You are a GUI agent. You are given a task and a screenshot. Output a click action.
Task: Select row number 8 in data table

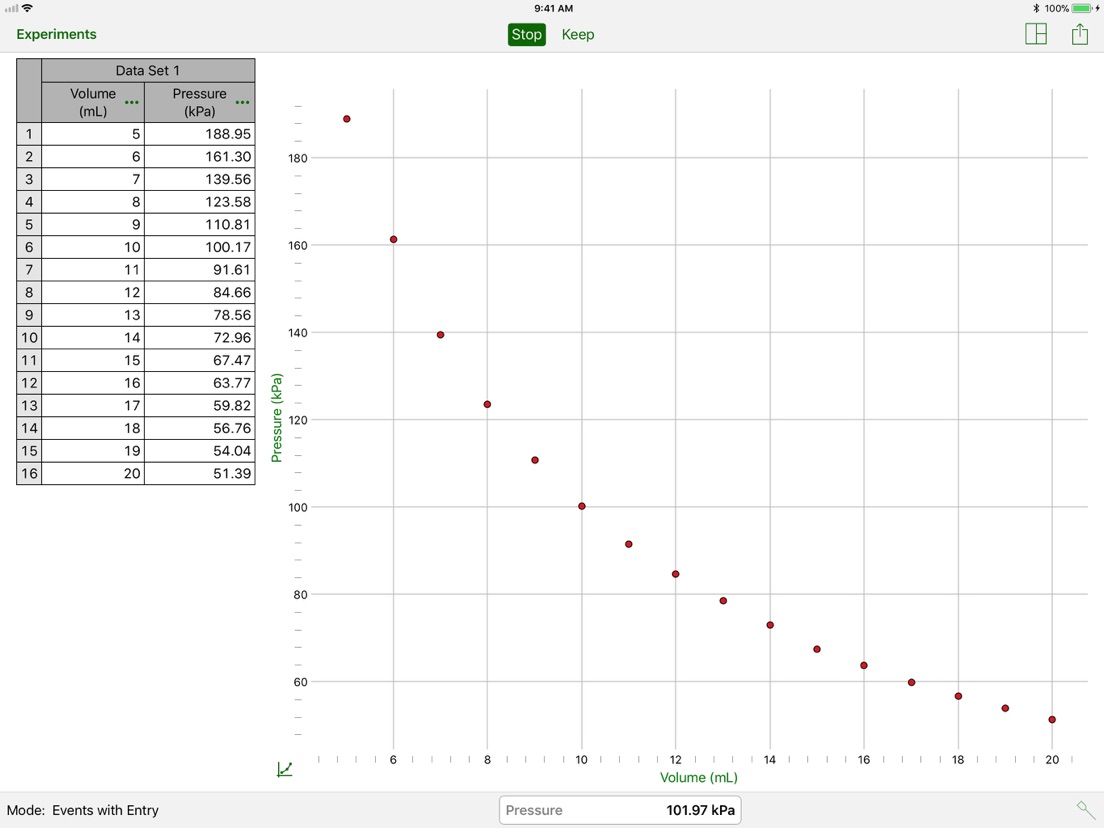[x=29, y=292]
